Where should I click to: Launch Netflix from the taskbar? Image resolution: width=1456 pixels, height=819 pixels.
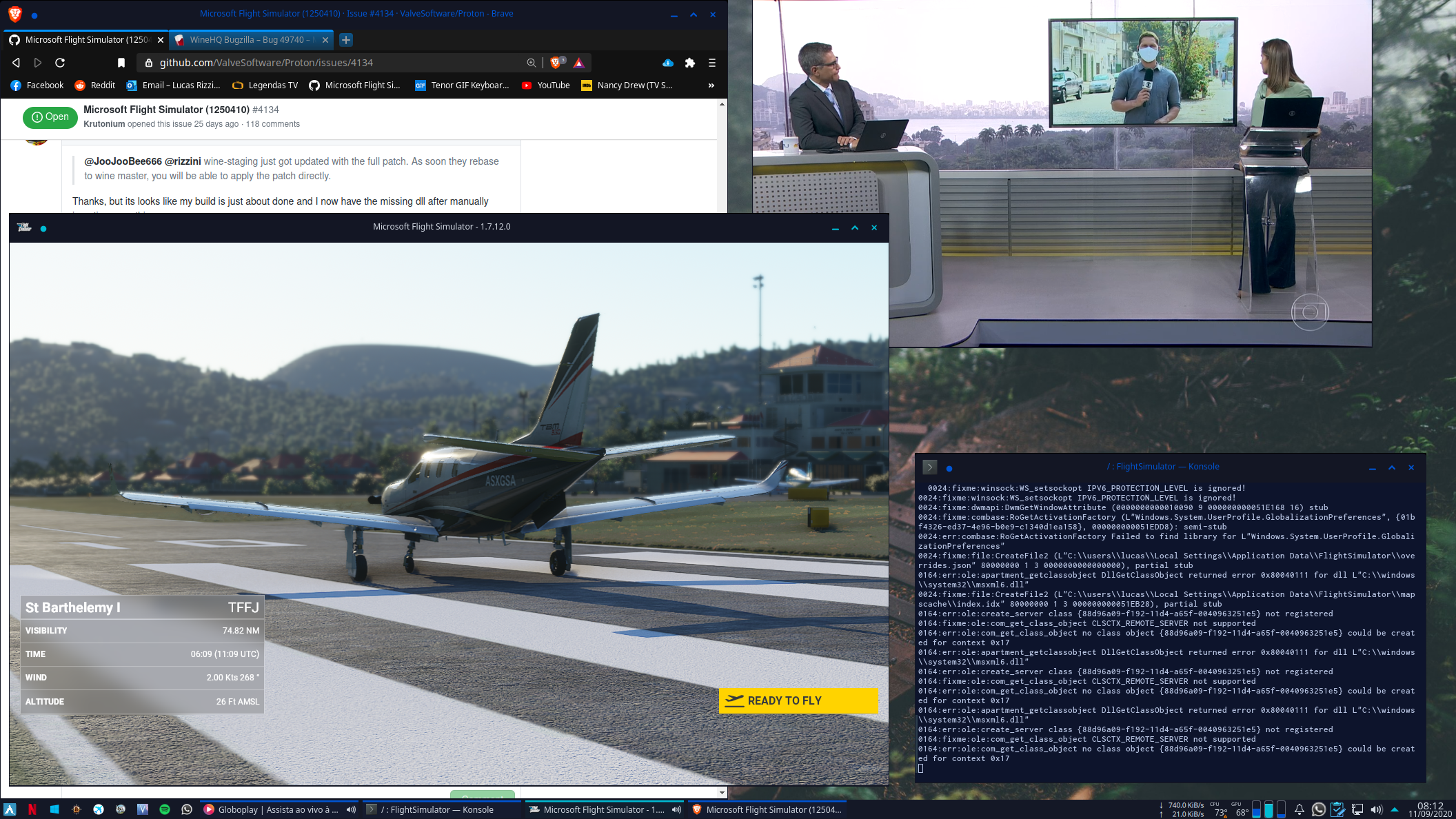[x=32, y=809]
